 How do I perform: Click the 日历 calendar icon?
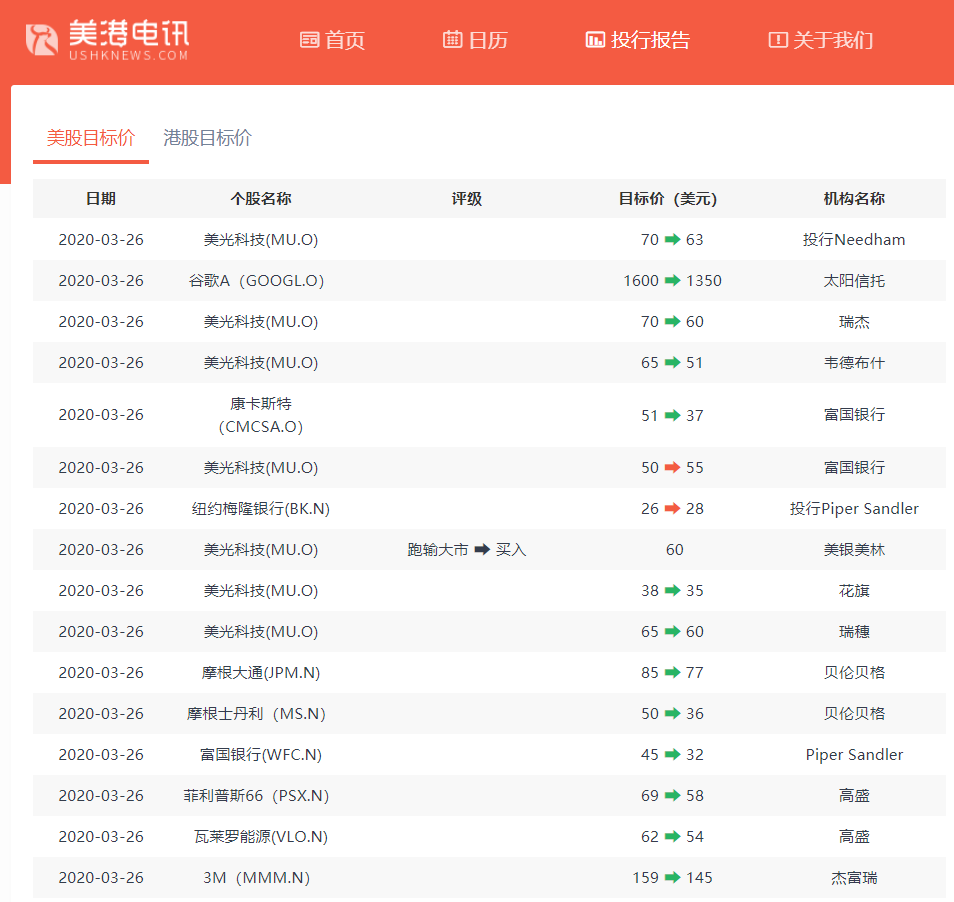click(x=452, y=40)
